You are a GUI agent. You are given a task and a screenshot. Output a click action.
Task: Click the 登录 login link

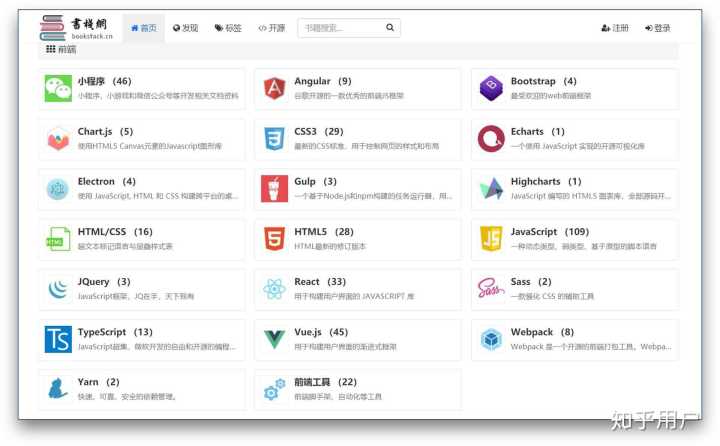(x=658, y=28)
